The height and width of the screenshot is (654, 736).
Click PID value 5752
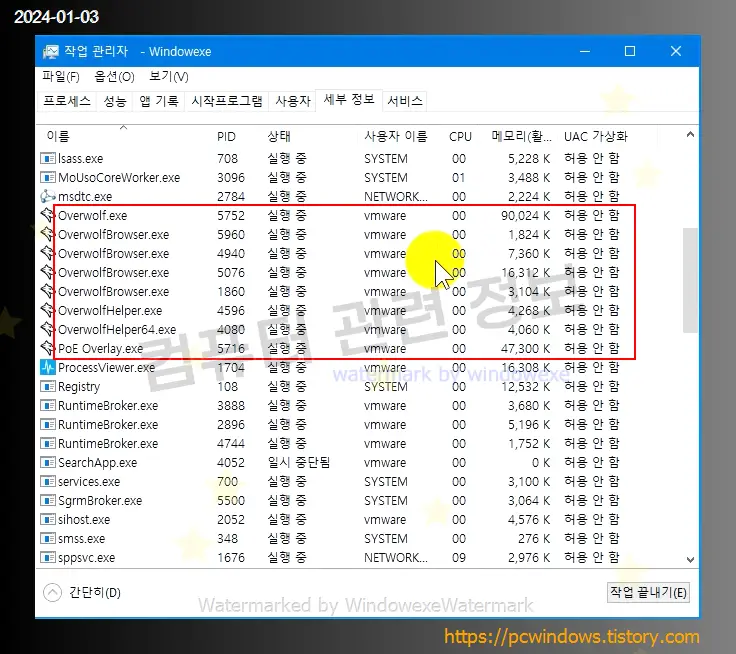coord(231,215)
